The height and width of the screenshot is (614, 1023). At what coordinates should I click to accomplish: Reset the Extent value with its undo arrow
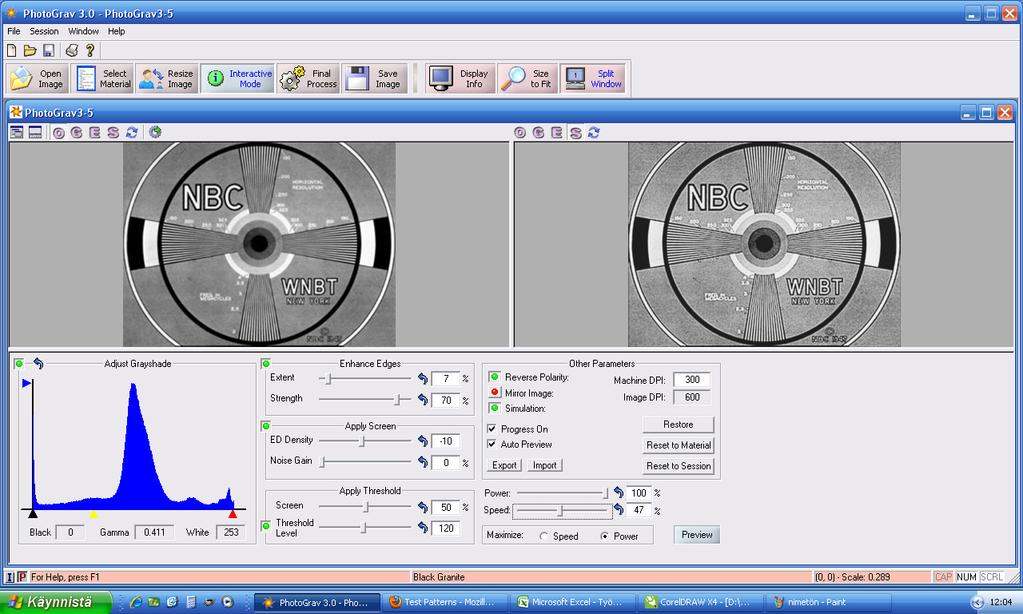pos(423,378)
